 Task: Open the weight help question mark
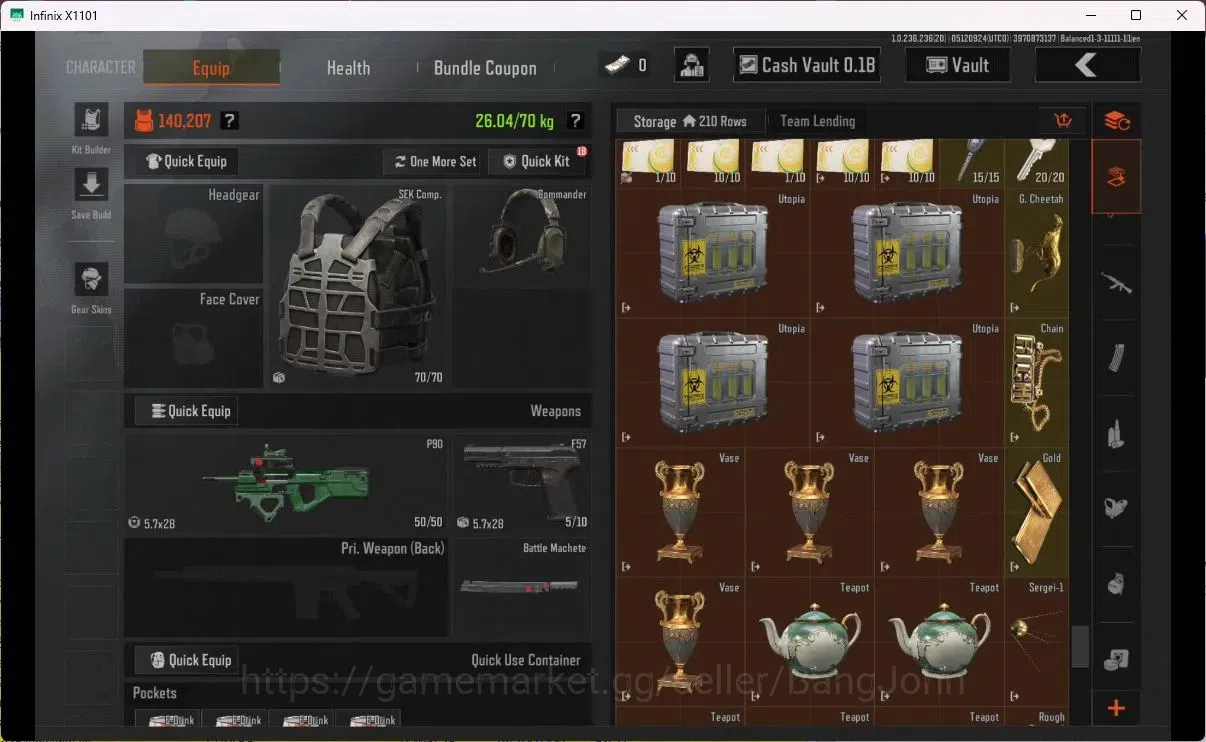(575, 121)
